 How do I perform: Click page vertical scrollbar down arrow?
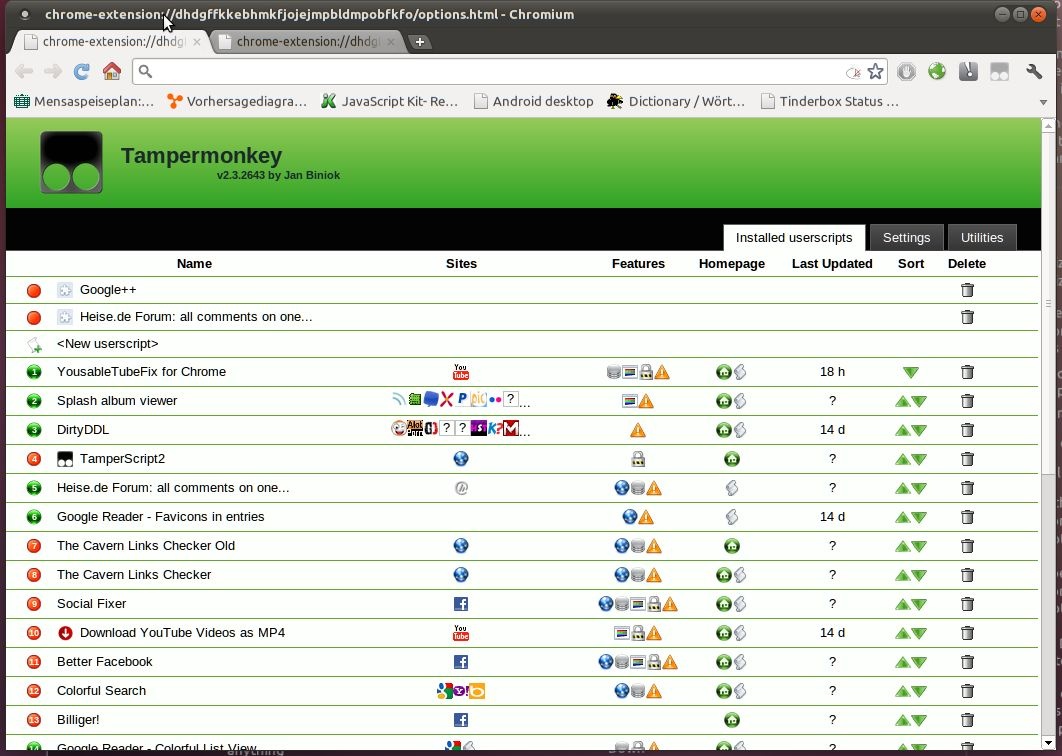1048,743
